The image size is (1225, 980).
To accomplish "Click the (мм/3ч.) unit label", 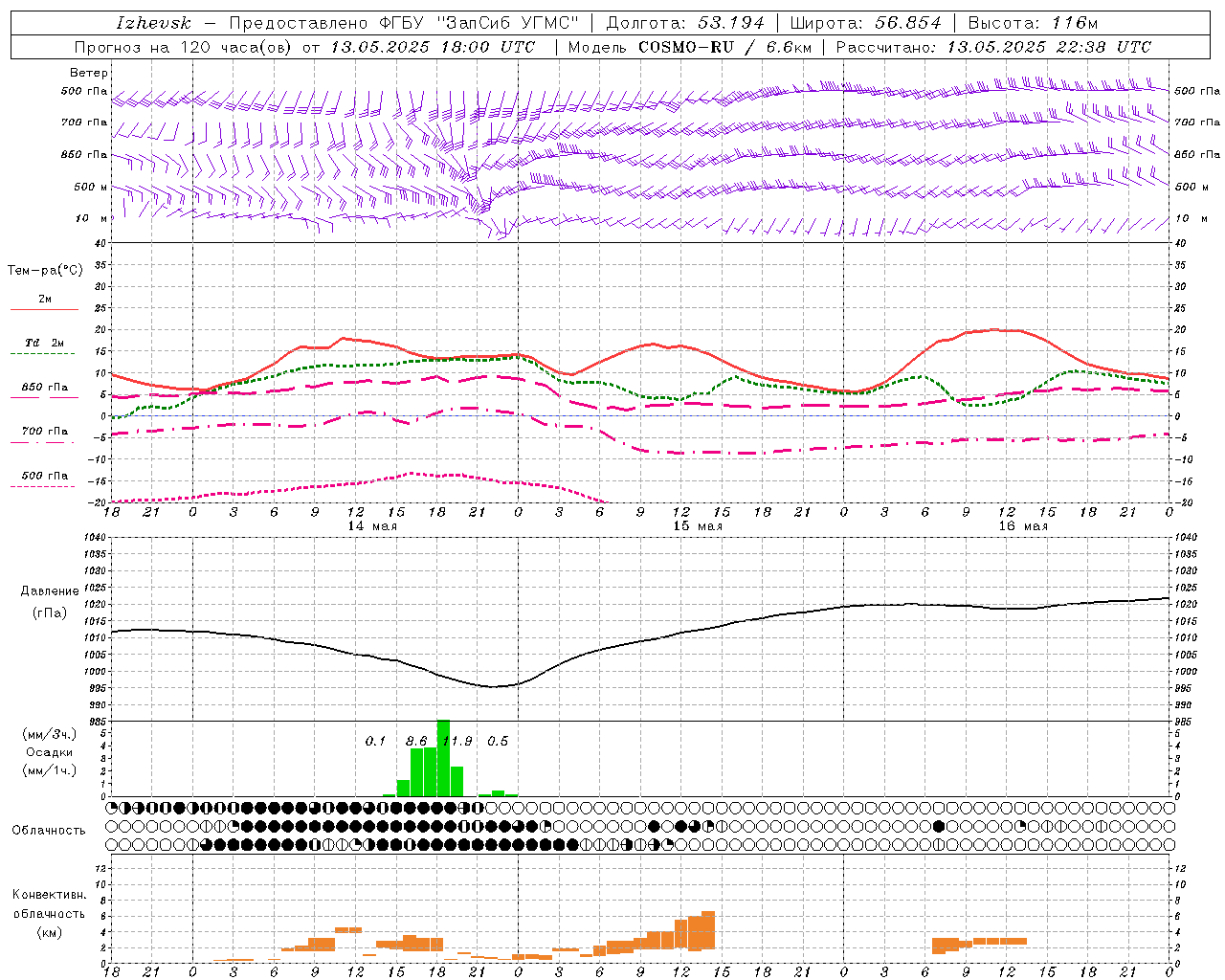I will (50, 734).
